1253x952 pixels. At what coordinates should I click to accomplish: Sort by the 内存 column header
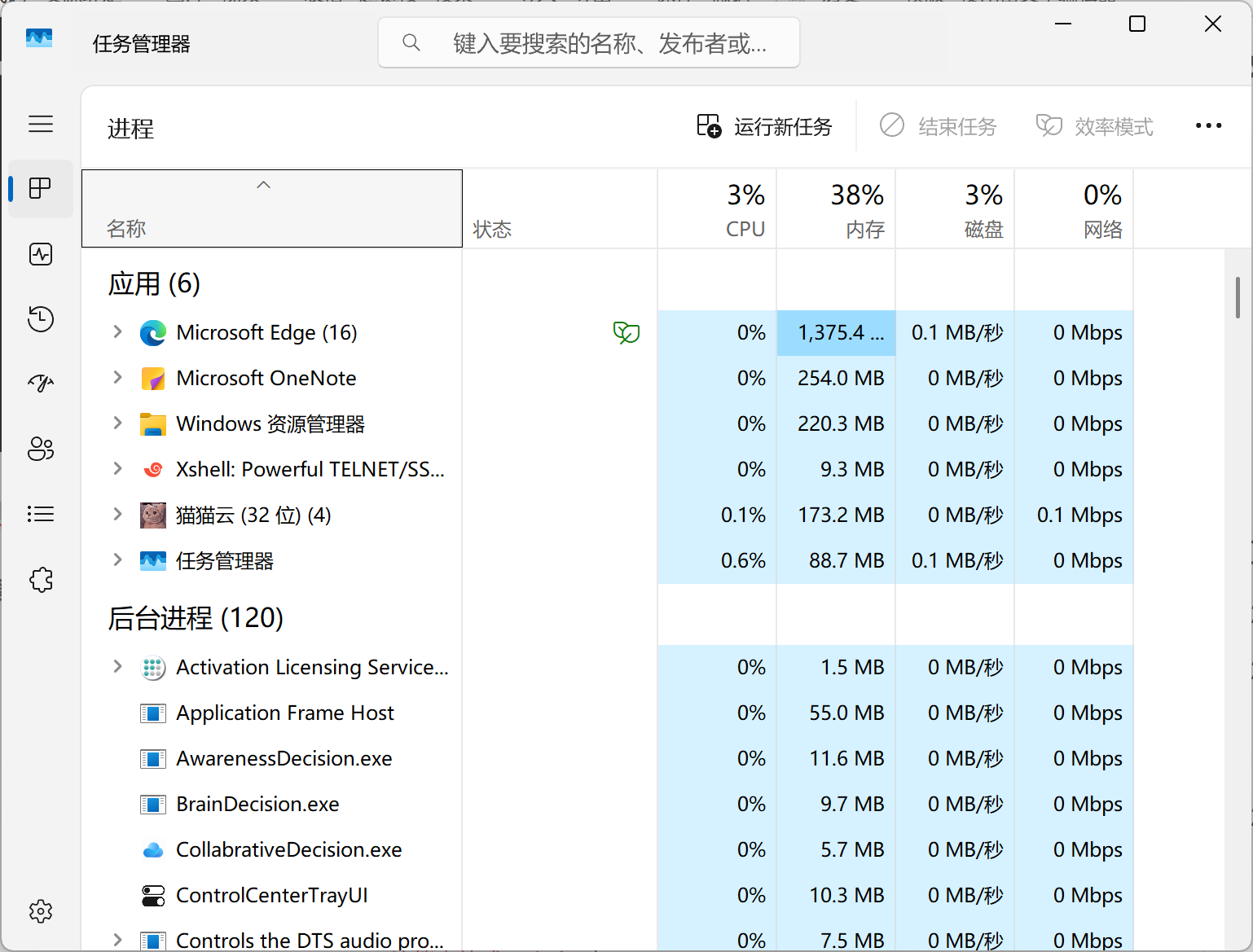(x=836, y=208)
